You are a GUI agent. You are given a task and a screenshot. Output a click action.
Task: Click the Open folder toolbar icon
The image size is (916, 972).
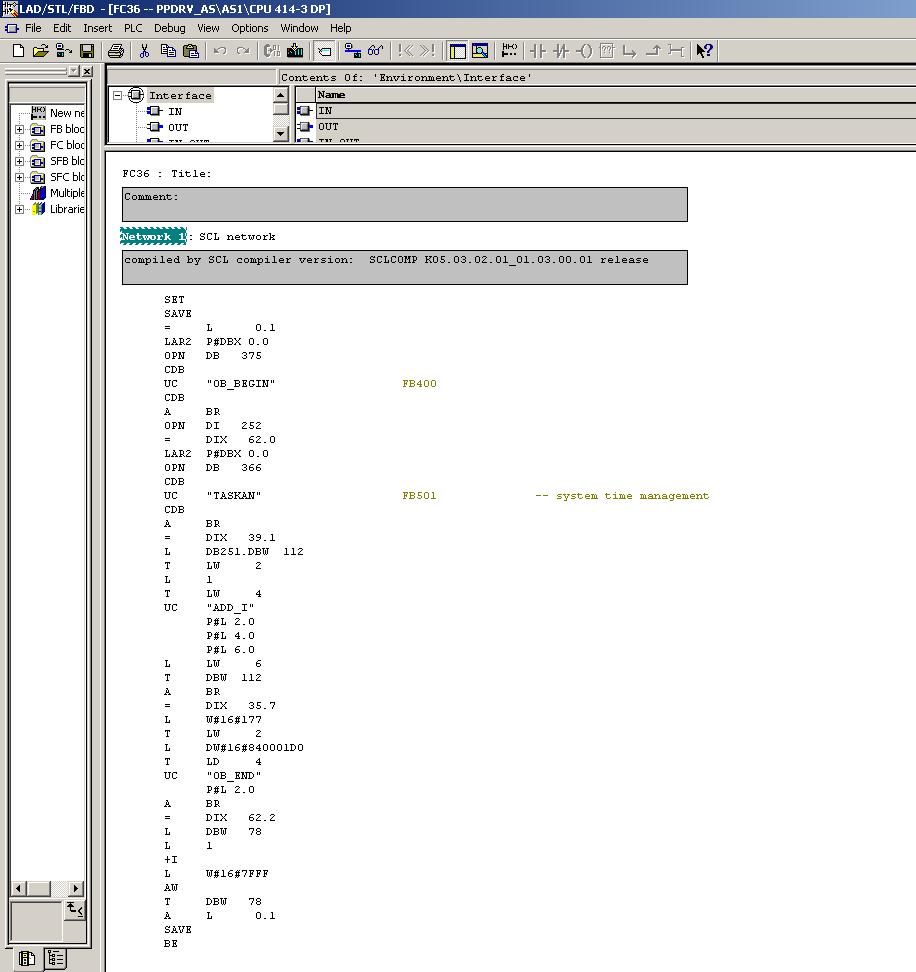pyautogui.click(x=41, y=51)
